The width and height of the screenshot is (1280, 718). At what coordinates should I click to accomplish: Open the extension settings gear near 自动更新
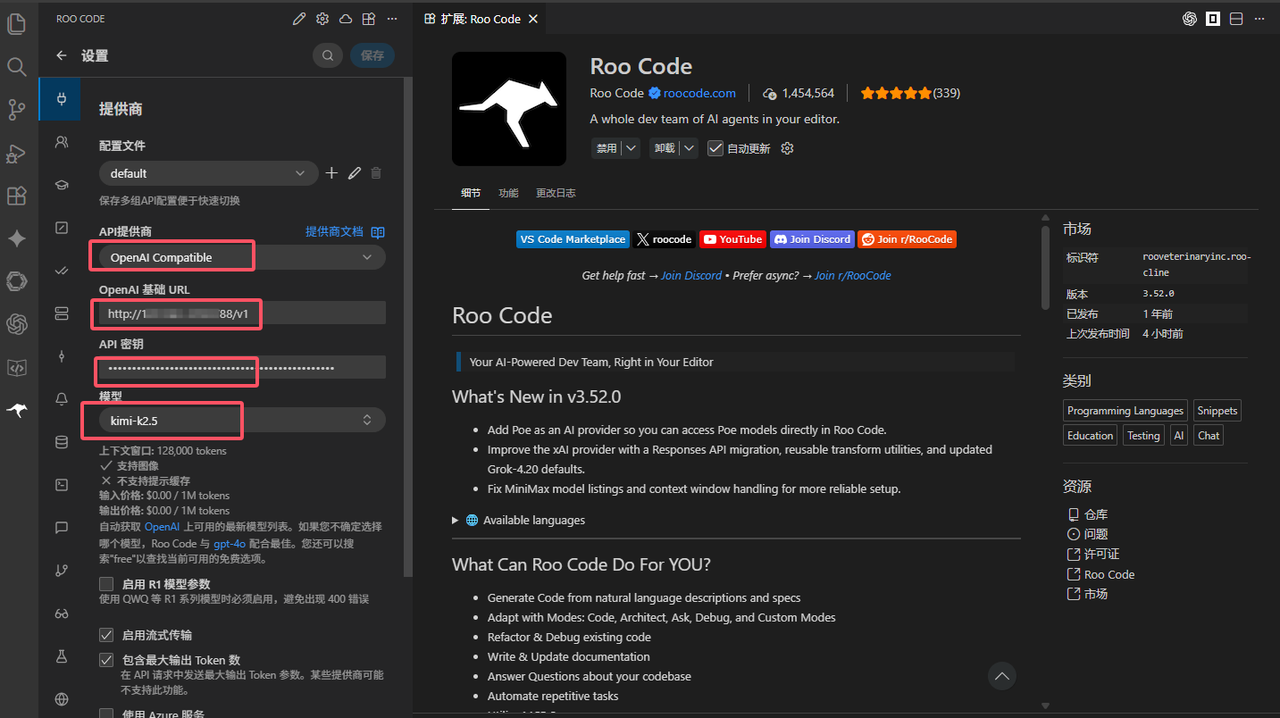[787, 148]
